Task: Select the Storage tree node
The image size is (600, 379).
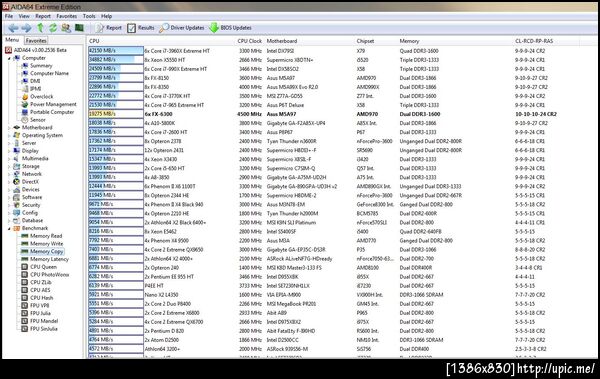Action: (26, 166)
